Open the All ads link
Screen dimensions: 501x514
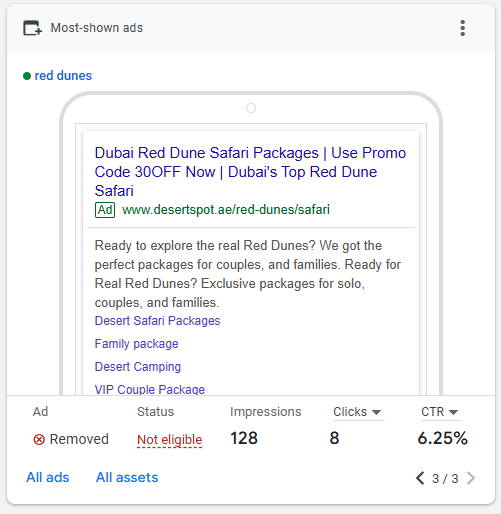pos(48,477)
